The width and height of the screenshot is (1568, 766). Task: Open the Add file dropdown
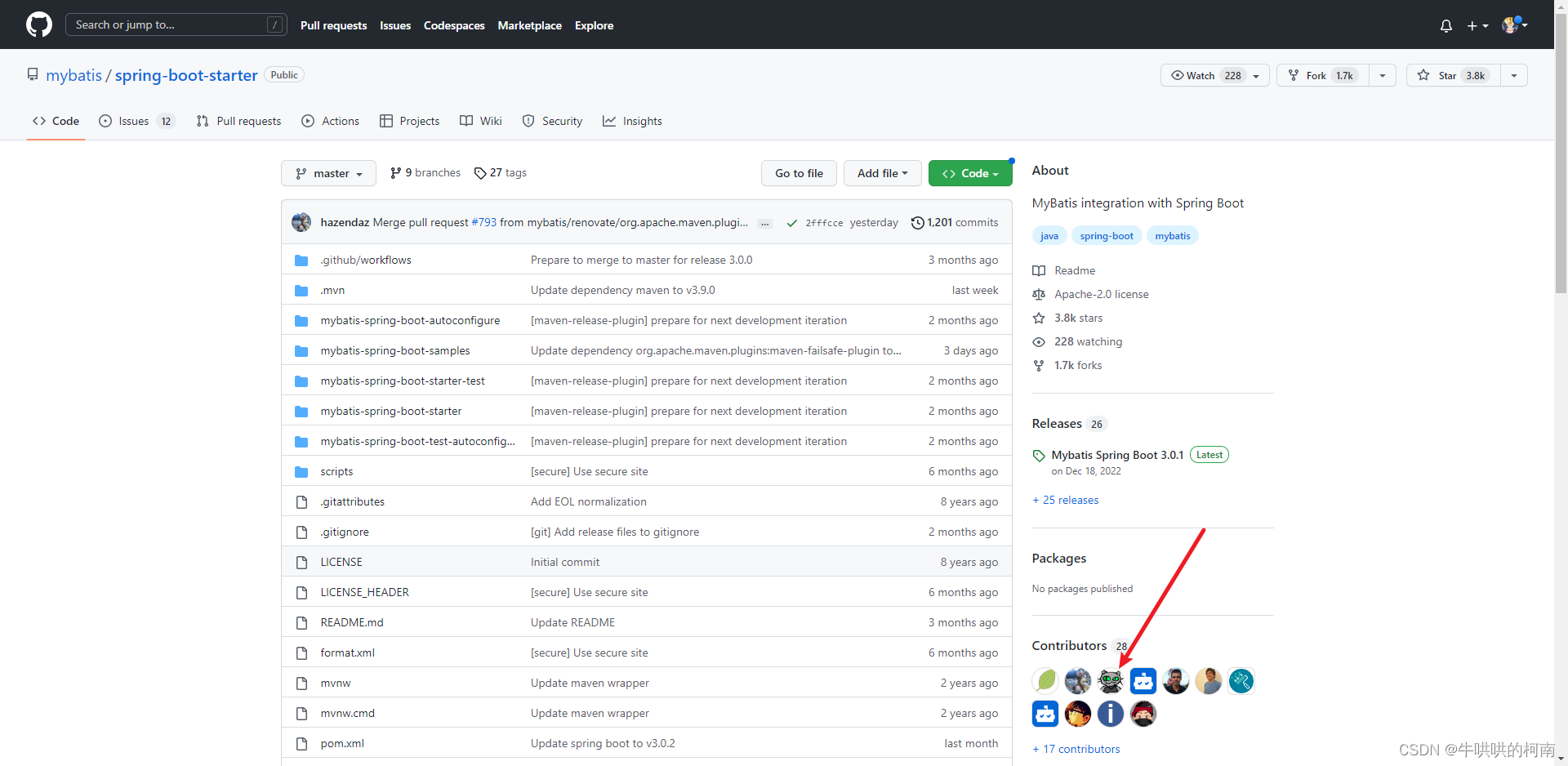click(882, 173)
